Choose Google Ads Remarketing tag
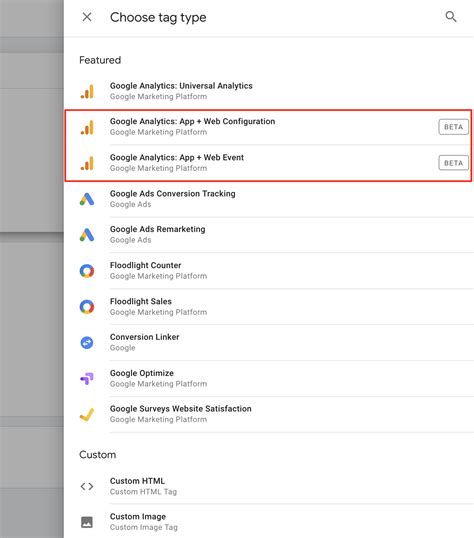Screen dimensions: 474x538 pos(269,235)
